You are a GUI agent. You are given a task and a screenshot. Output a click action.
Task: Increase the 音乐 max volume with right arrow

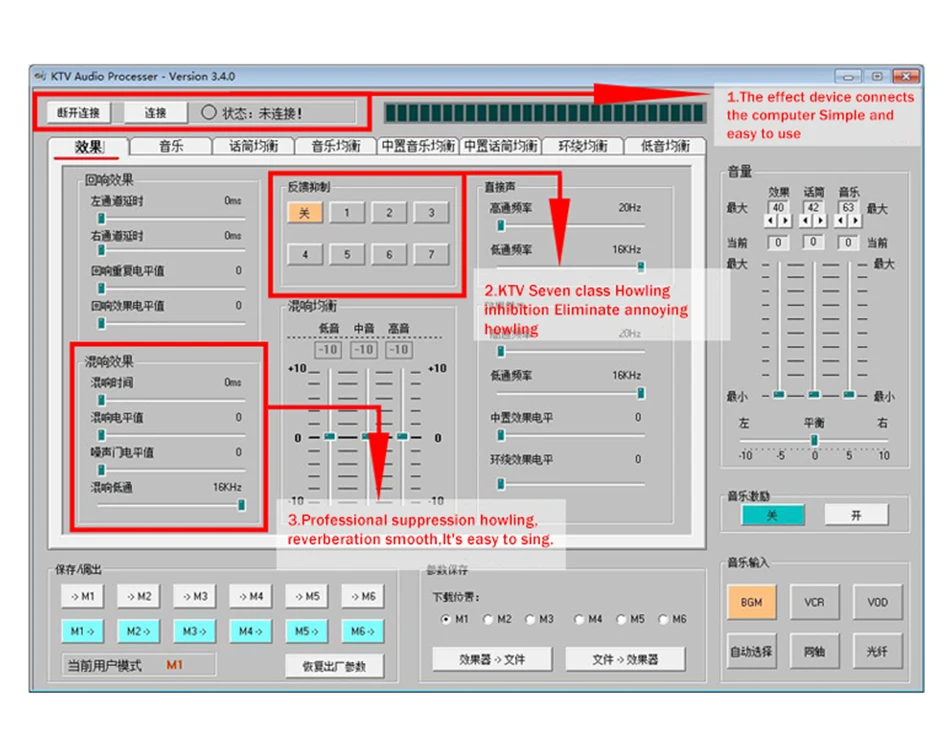(x=855, y=221)
